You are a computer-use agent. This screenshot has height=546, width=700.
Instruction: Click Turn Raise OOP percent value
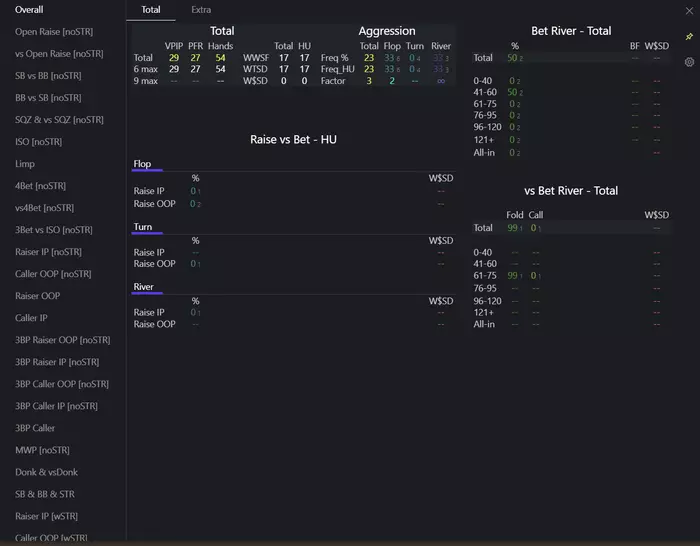[x=193, y=264]
